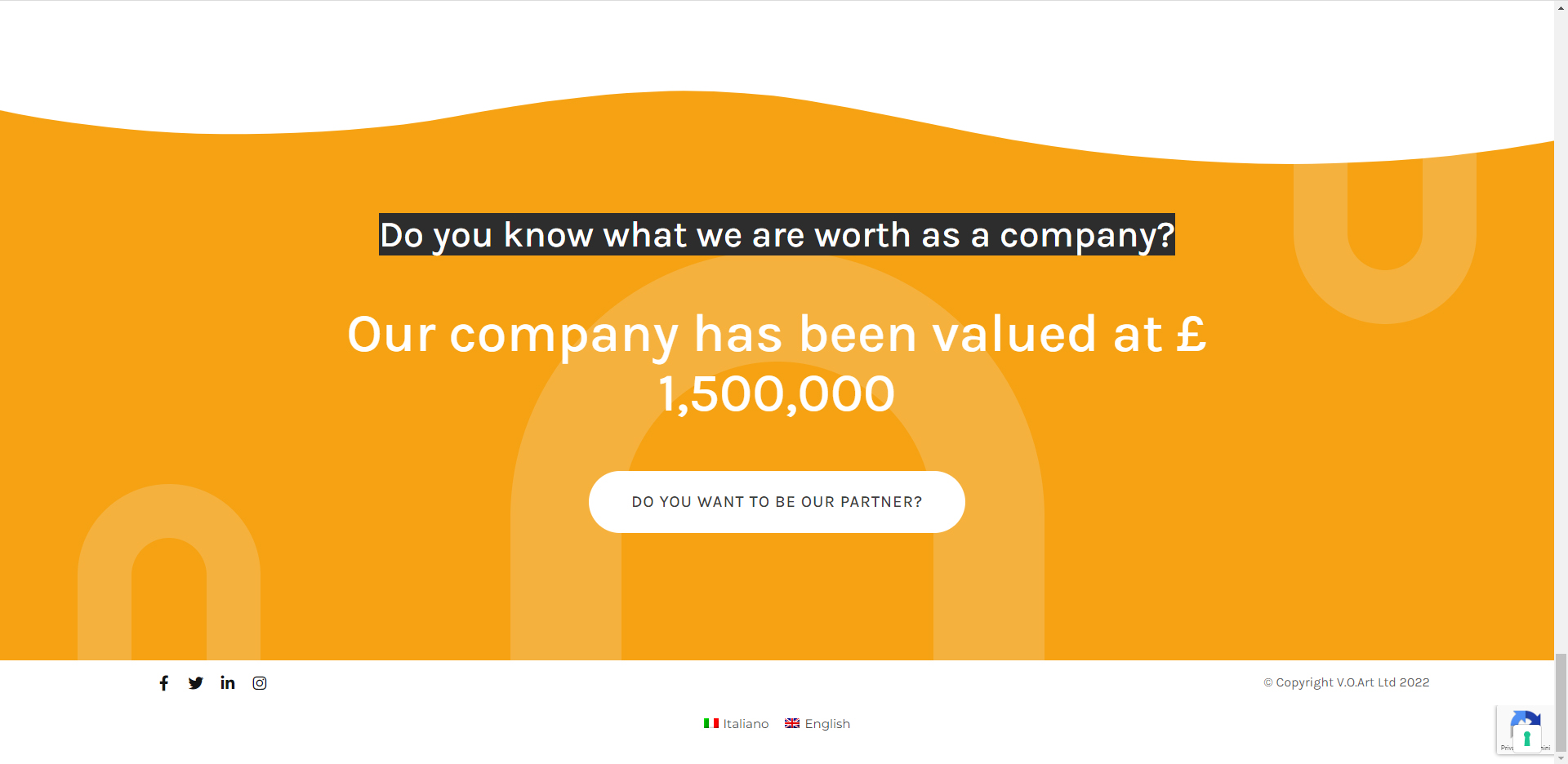Screen dimensions: 1568x764
Task: Click the scrollbar track above the thumb
Action: coord(1561,326)
